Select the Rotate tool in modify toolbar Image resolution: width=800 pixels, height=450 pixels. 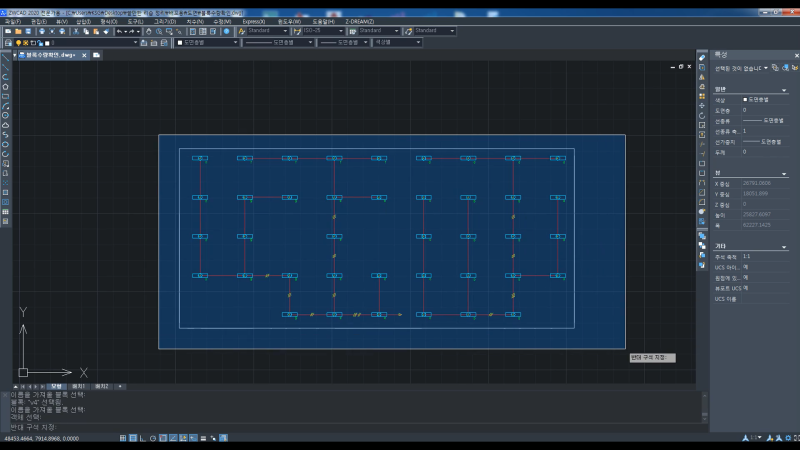(x=702, y=115)
